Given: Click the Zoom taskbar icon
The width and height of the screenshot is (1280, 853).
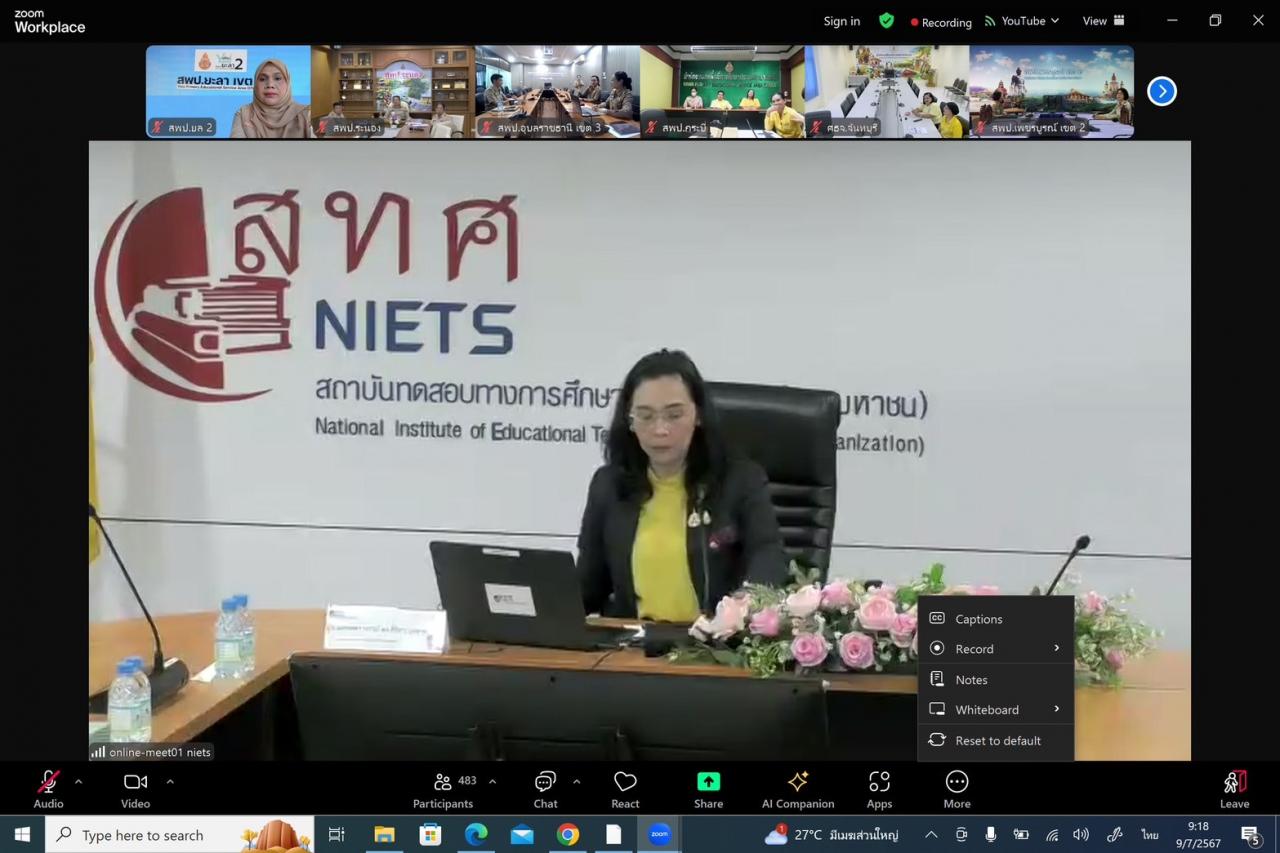Looking at the screenshot, I should [659, 834].
